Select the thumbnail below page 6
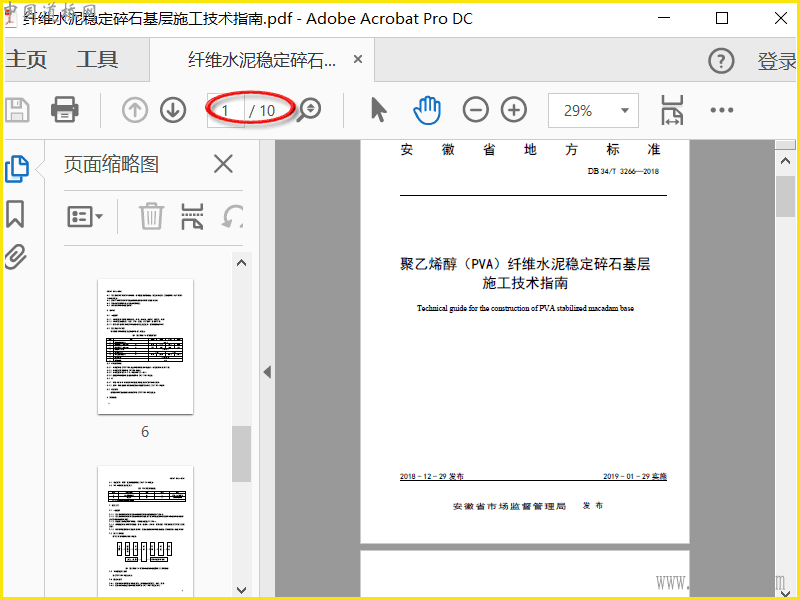Image resolution: width=800 pixels, height=600 pixels. [x=145, y=531]
